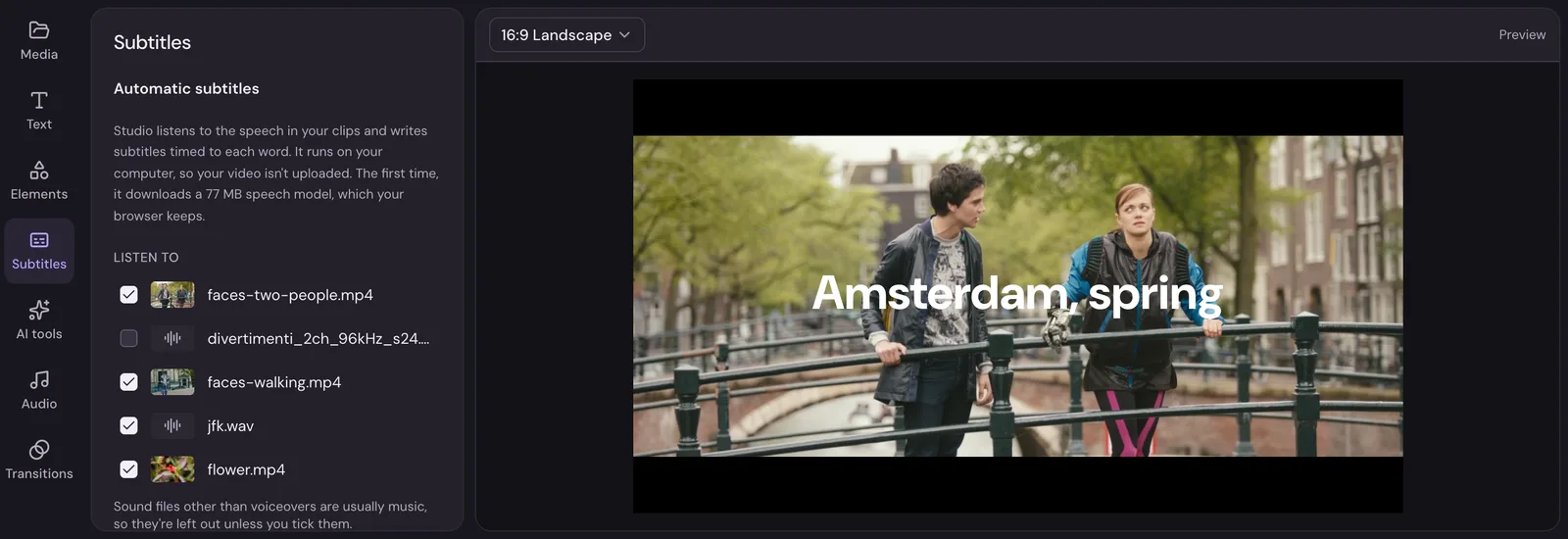Image resolution: width=1568 pixels, height=539 pixels.
Task: Click the "Subtitles" panel title
Action: 152,42
